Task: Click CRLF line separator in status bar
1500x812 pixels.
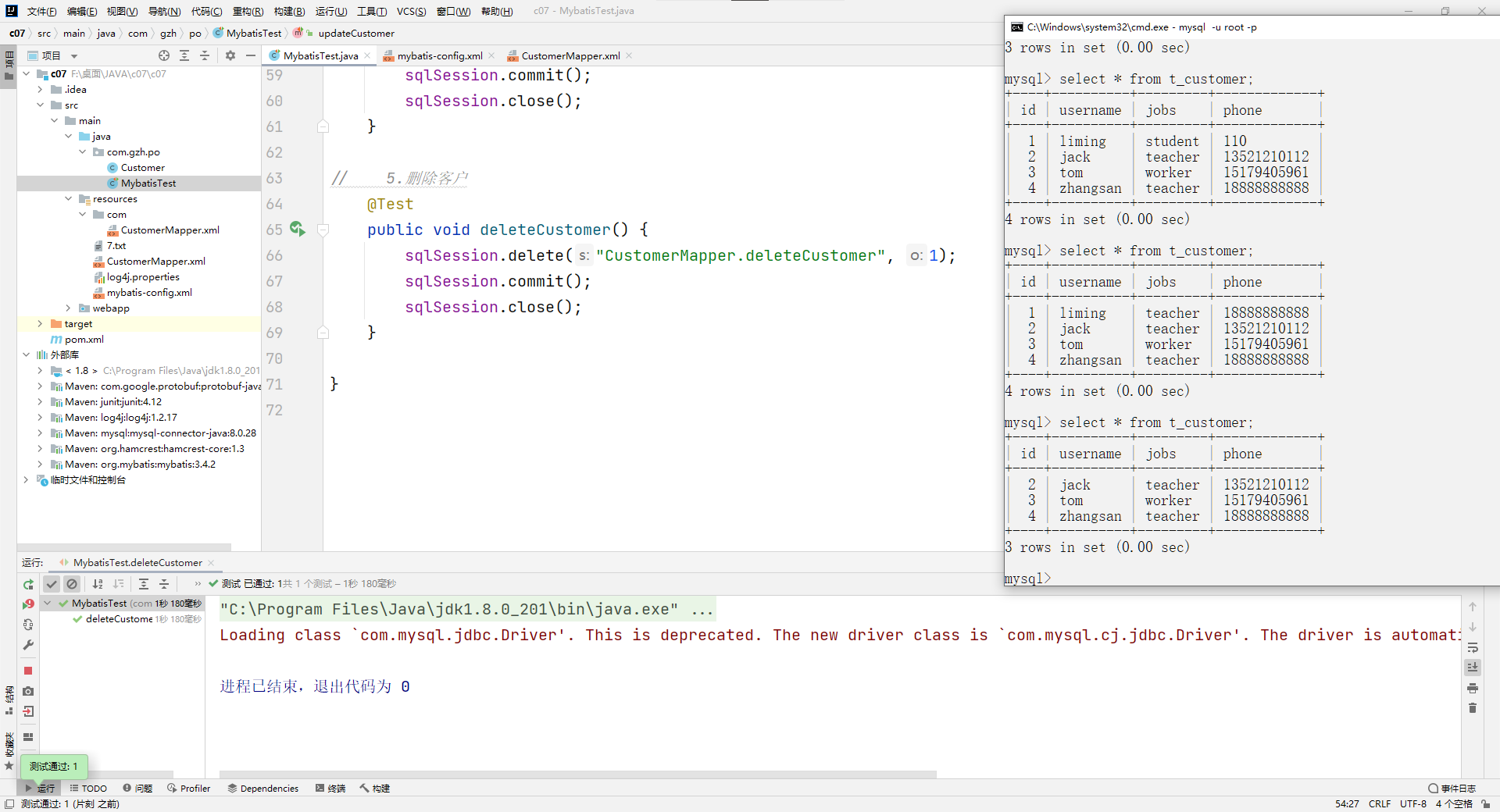Action: click(1380, 803)
